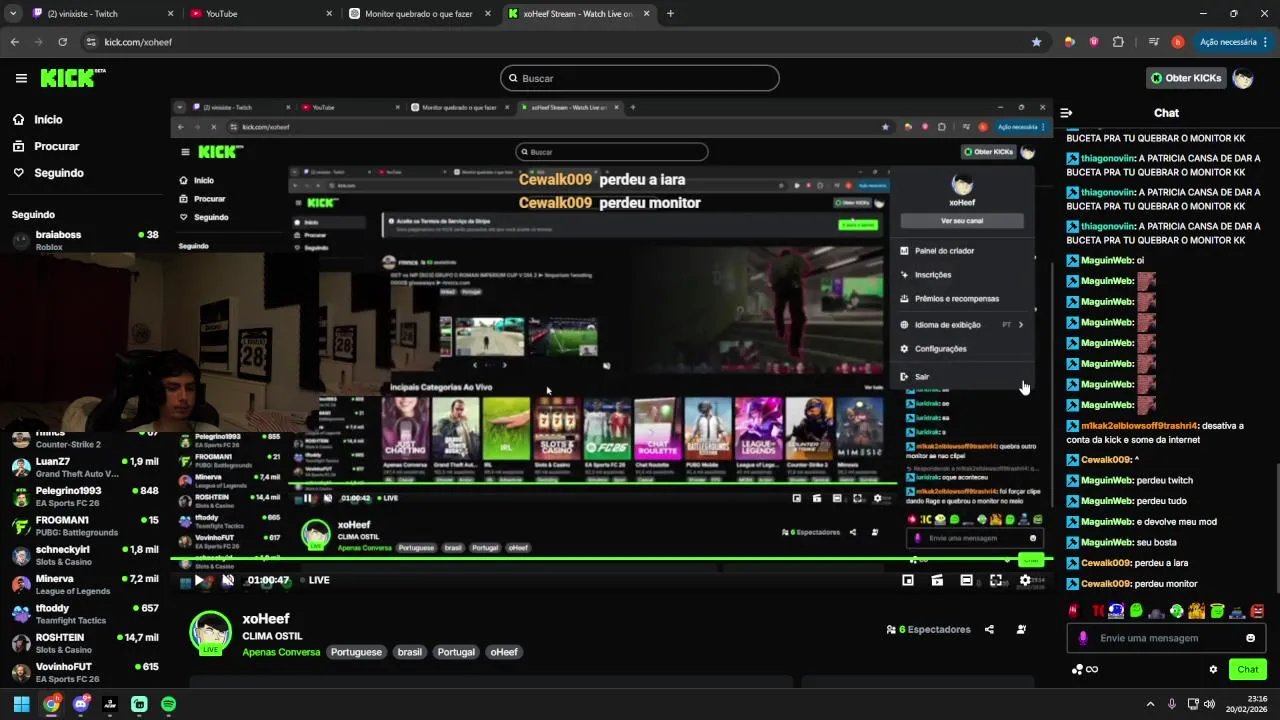Open LuanZ7 channel in the sidebar
Image resolution: width=1280 pixels, height=720 pixels.
pos(85,467)
